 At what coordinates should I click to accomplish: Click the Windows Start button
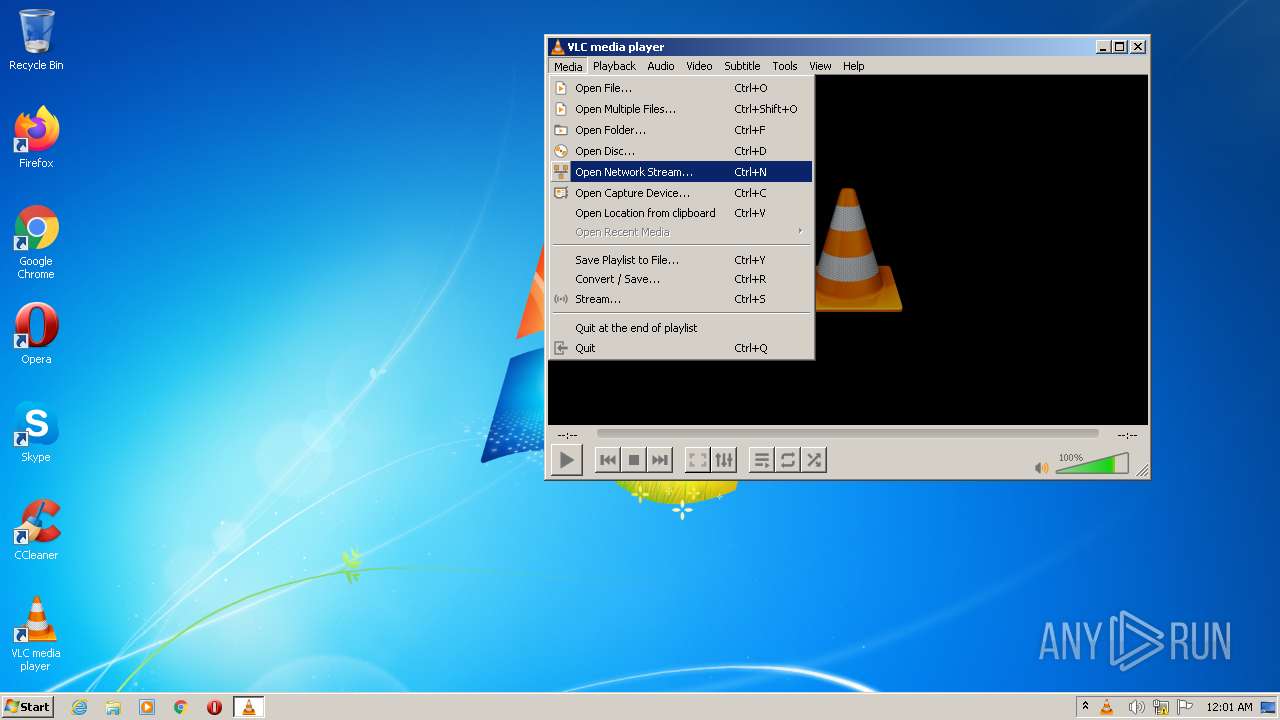27,707
